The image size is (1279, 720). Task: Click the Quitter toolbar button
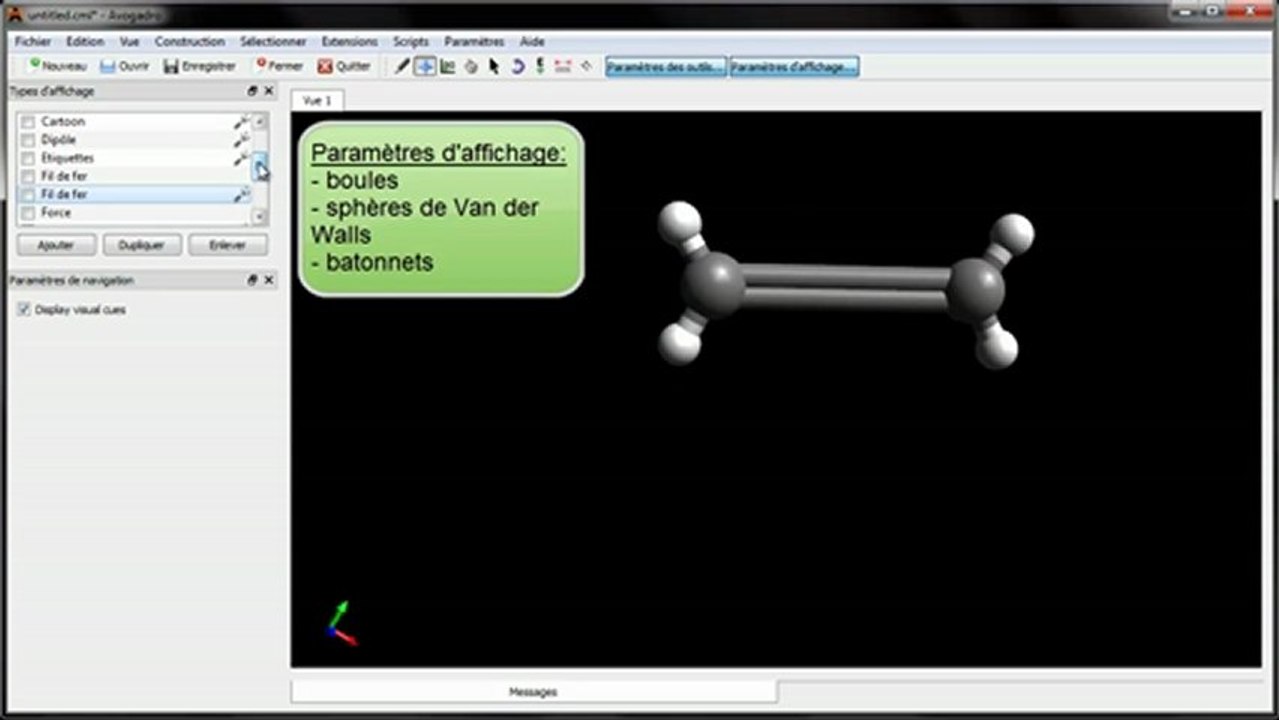pos(344,66)
